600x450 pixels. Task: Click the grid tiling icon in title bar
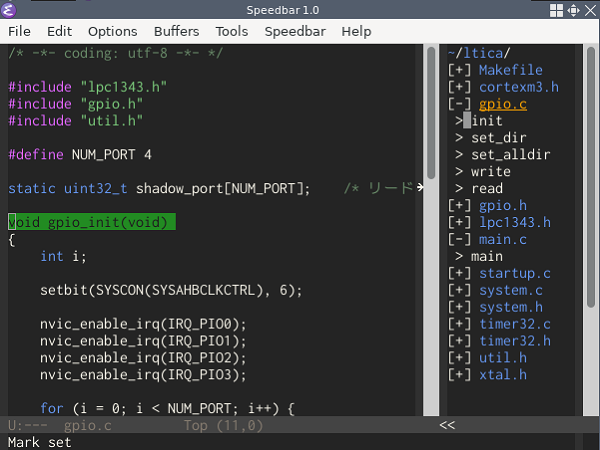point(556,10)
